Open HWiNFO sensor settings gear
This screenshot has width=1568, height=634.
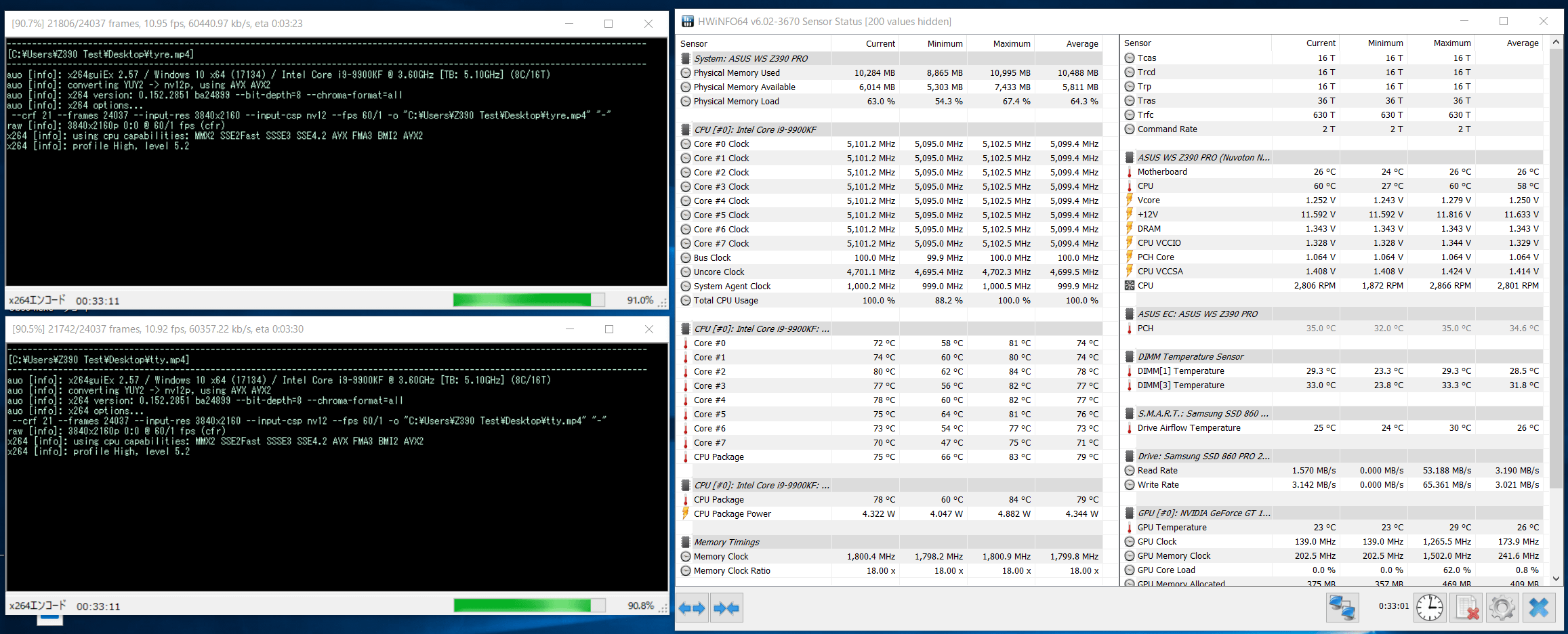pyautogui.click(x=1502, y=608)
